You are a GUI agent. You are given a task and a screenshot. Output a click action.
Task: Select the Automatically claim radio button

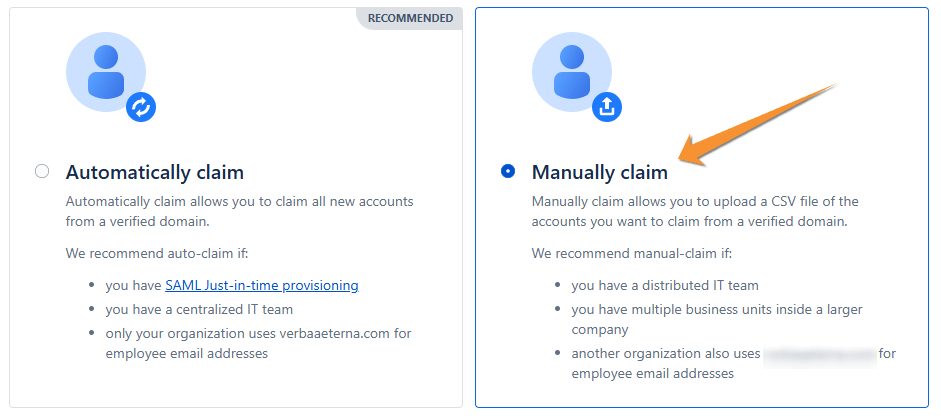[42, 171]
